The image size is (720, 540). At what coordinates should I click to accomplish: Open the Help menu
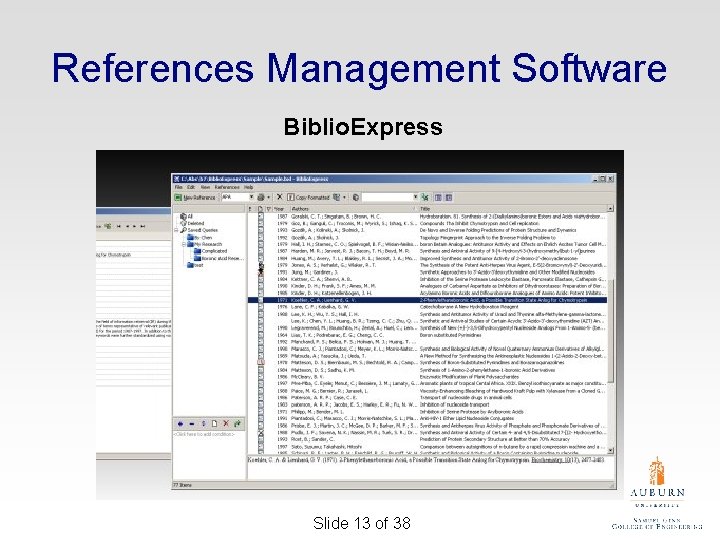pyautogui.click(x=248, y=187)
